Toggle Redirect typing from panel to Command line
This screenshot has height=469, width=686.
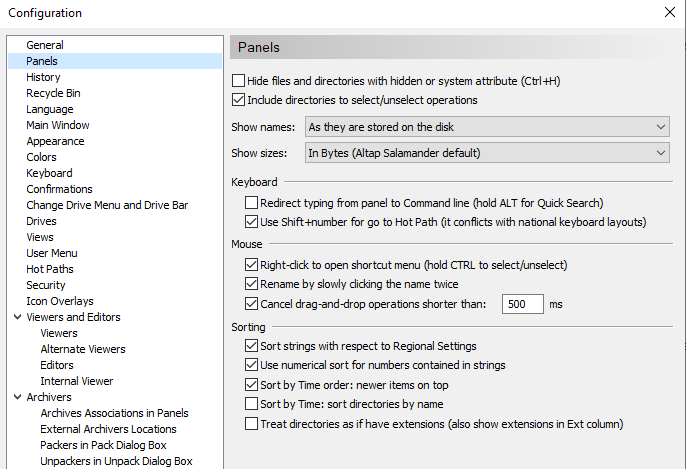252,203
